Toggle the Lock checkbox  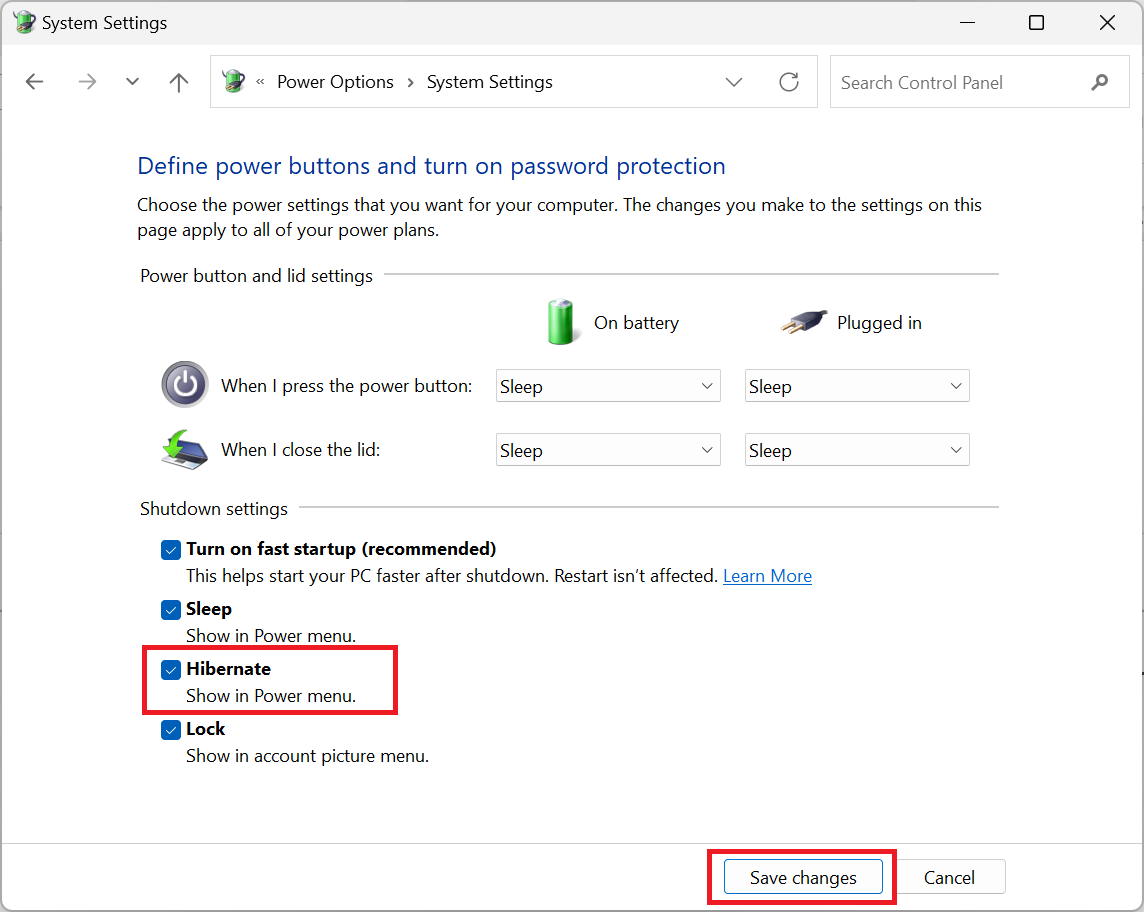tap(171, 730)
